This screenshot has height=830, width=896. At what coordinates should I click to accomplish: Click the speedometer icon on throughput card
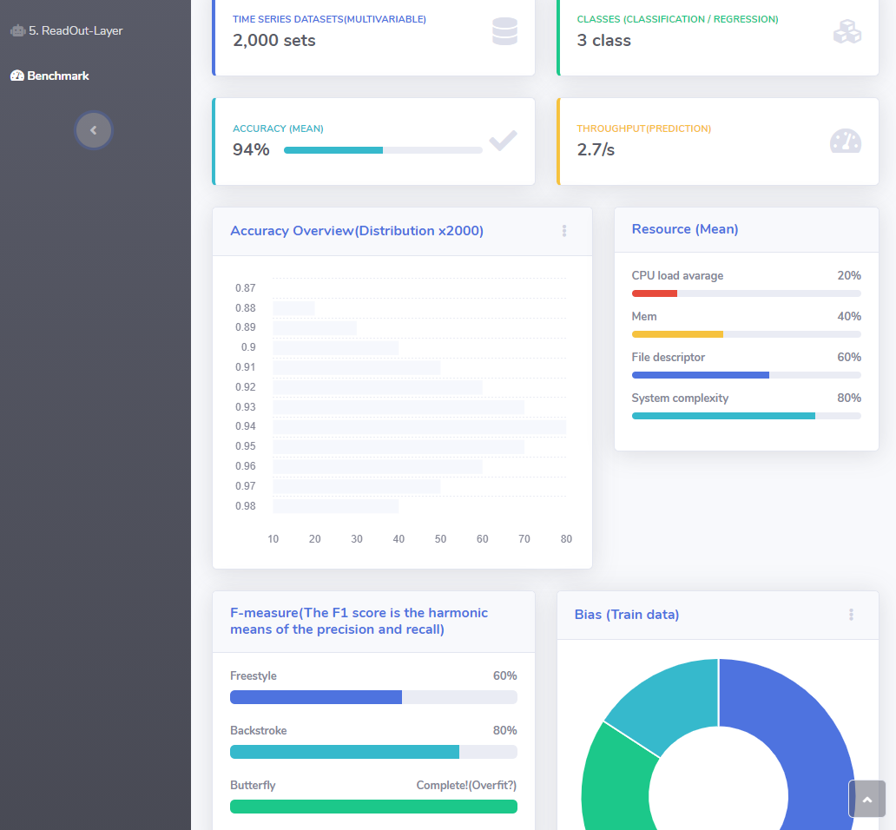[x=846, y=141]
